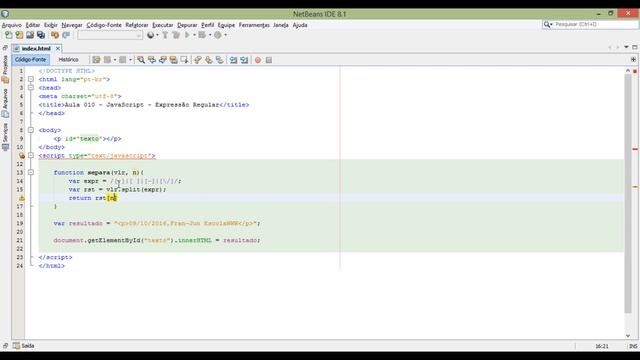Click the Stop Macro Recording icon
Image resolution: width=640 pixels, height=360 pixels.
269,60
